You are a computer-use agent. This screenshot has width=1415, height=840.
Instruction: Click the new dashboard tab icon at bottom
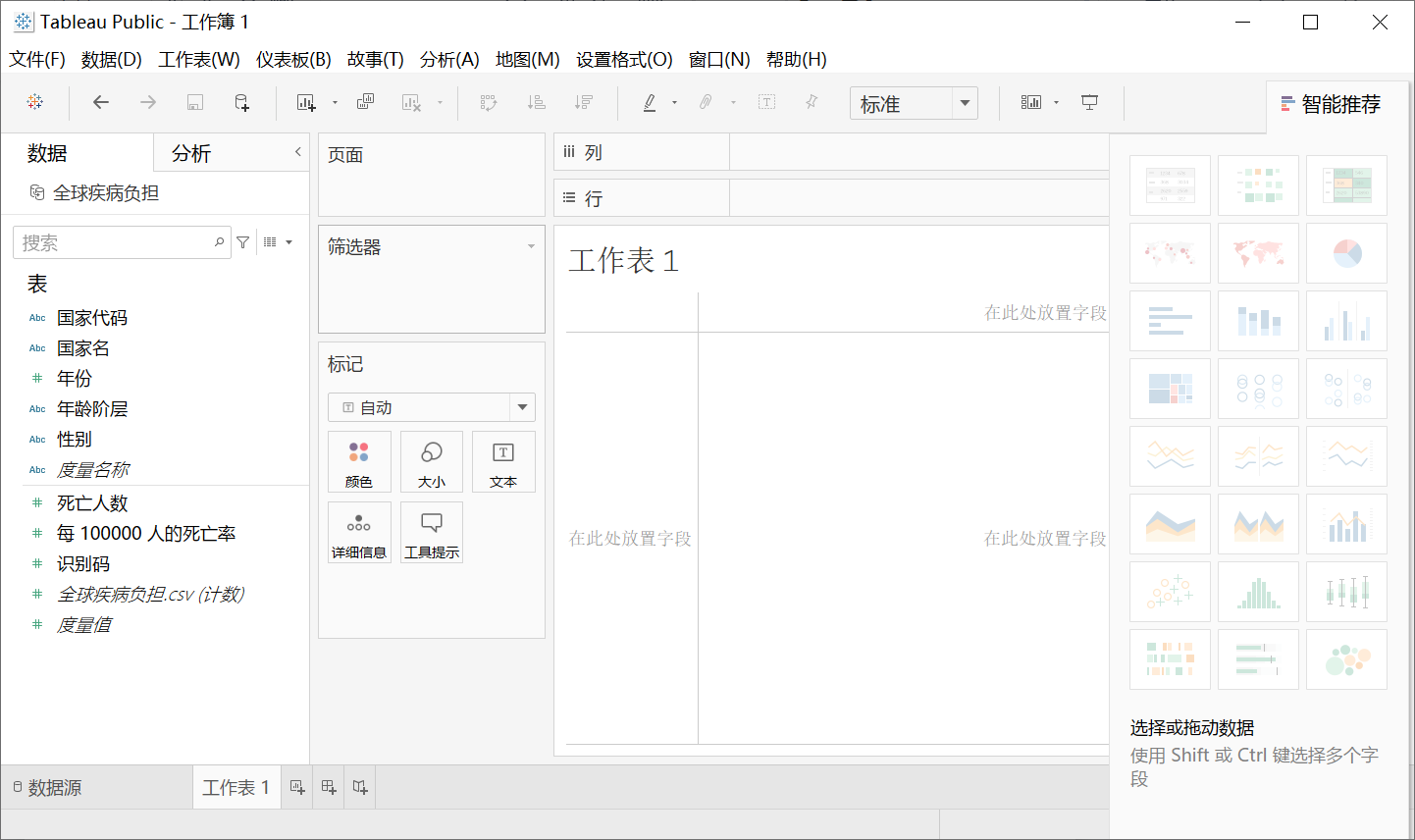pos(329,787)
